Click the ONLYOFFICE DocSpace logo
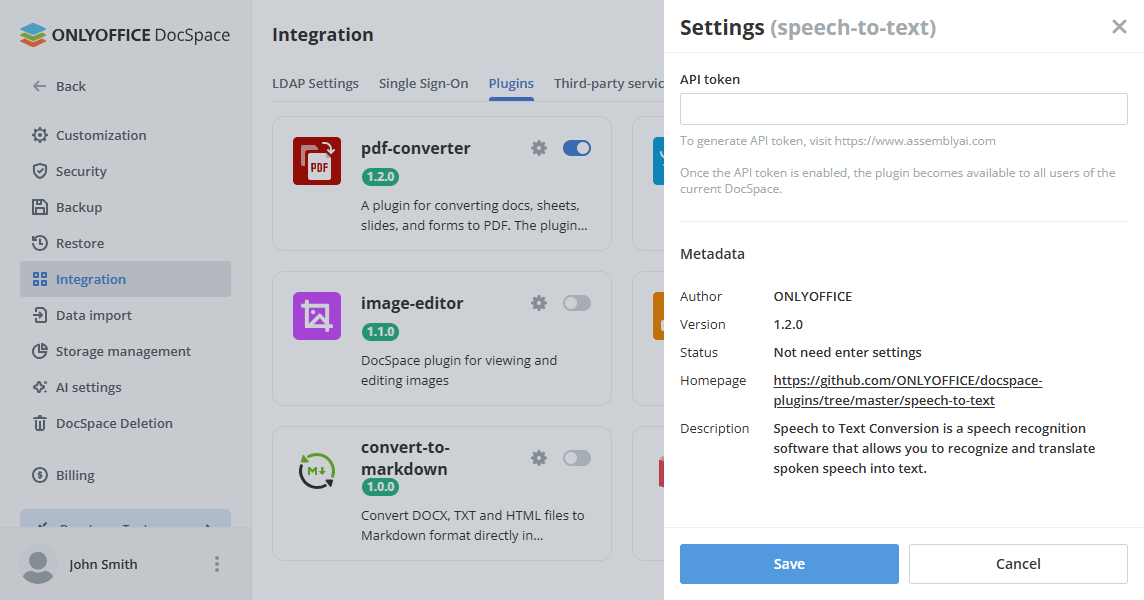1144x600 pixels. (x=125, y=35)
